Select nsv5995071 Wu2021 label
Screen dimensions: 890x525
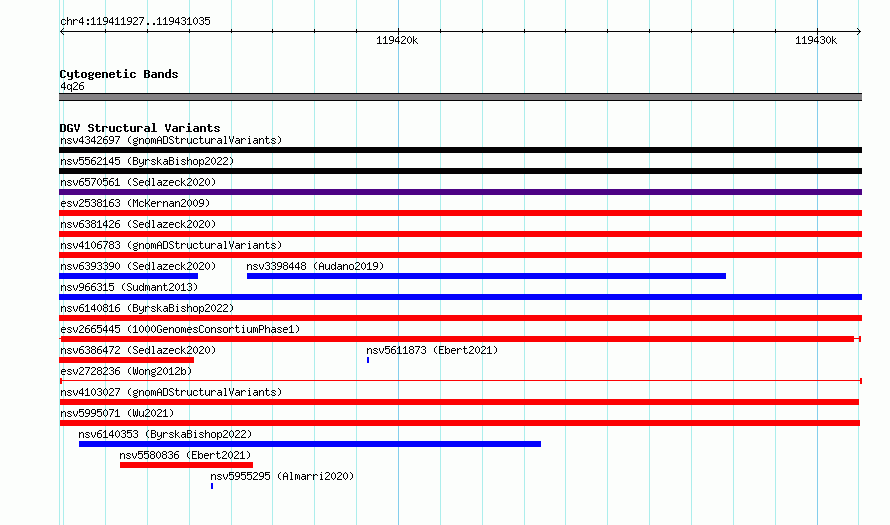point(117,413)
